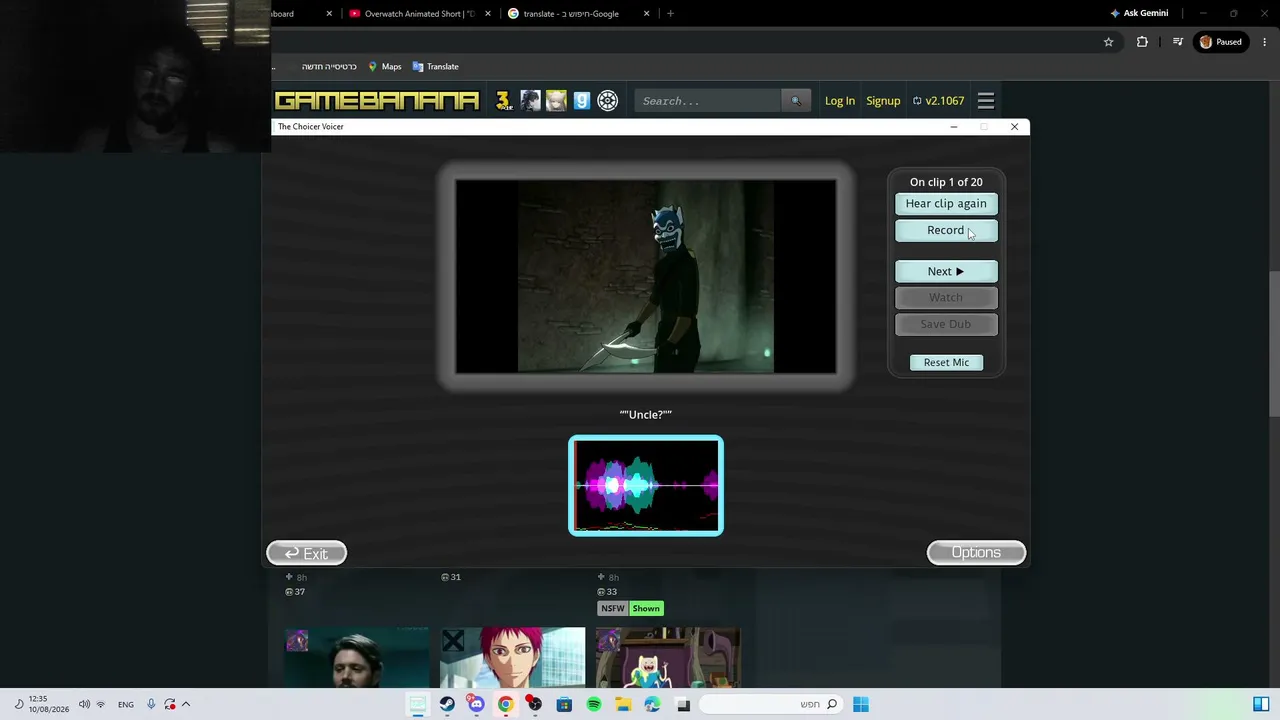This screenshot has width=1280, height=720.
Task: Open the number 3 game icon
Action: [x=503, y=101]
